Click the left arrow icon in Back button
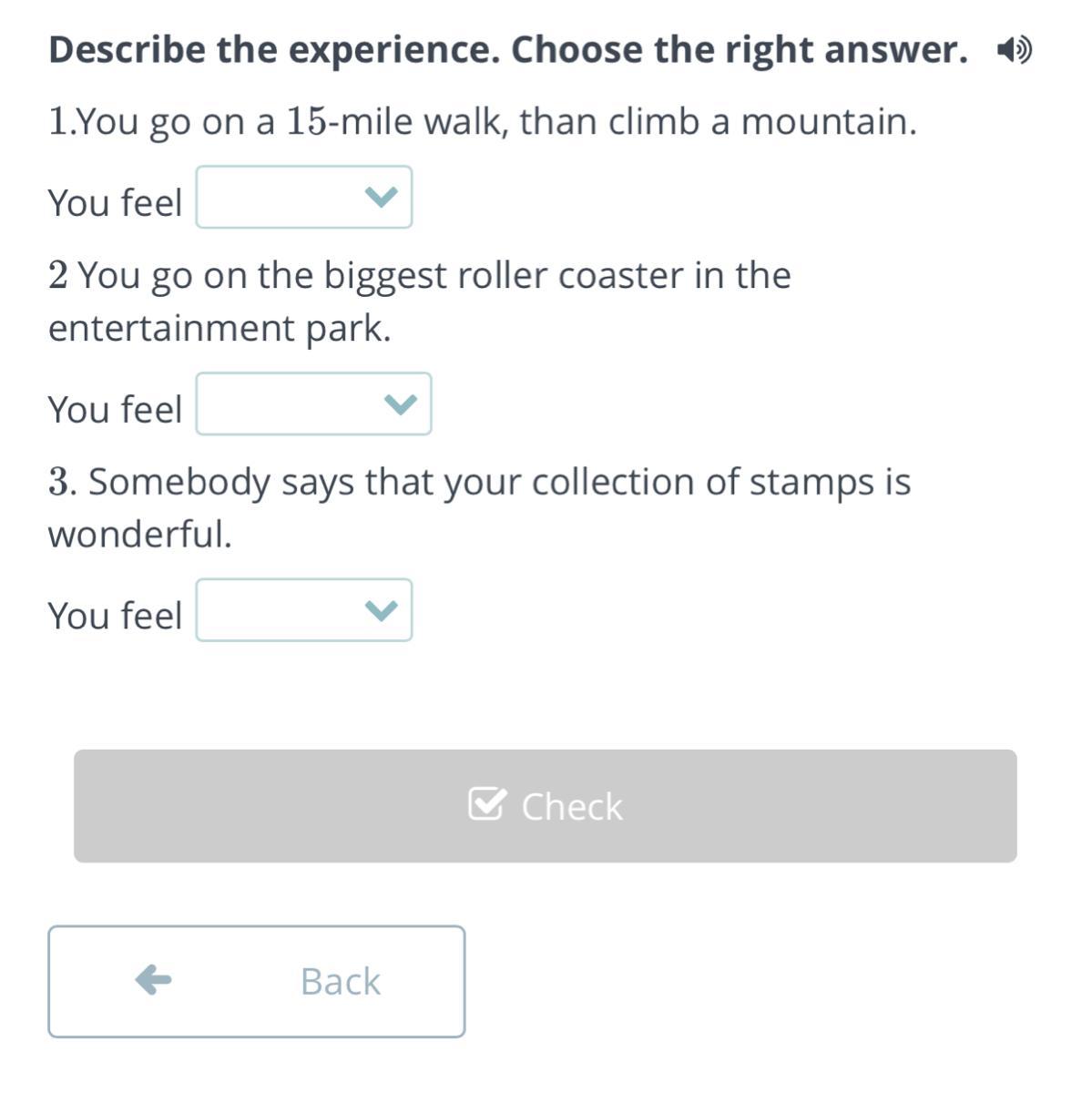The image size is (1092, 1093). tap(153, 980)
